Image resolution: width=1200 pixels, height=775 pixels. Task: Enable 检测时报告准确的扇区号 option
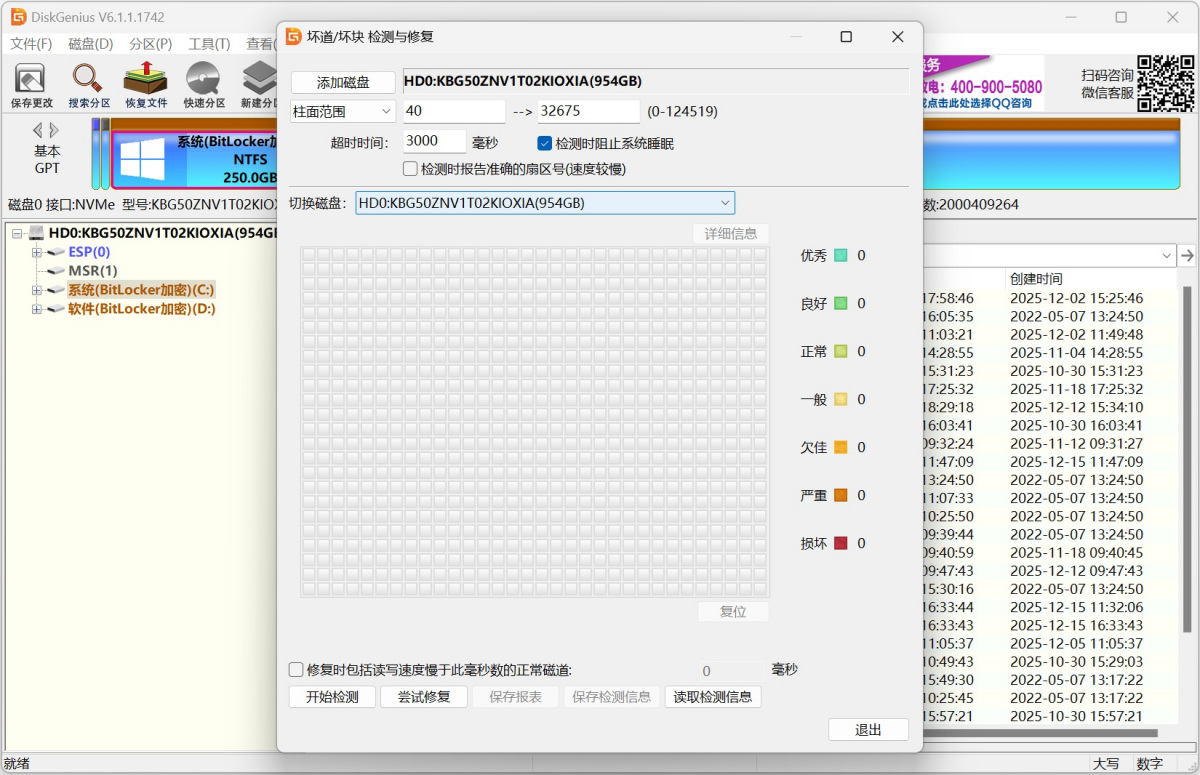pos(409,168)
